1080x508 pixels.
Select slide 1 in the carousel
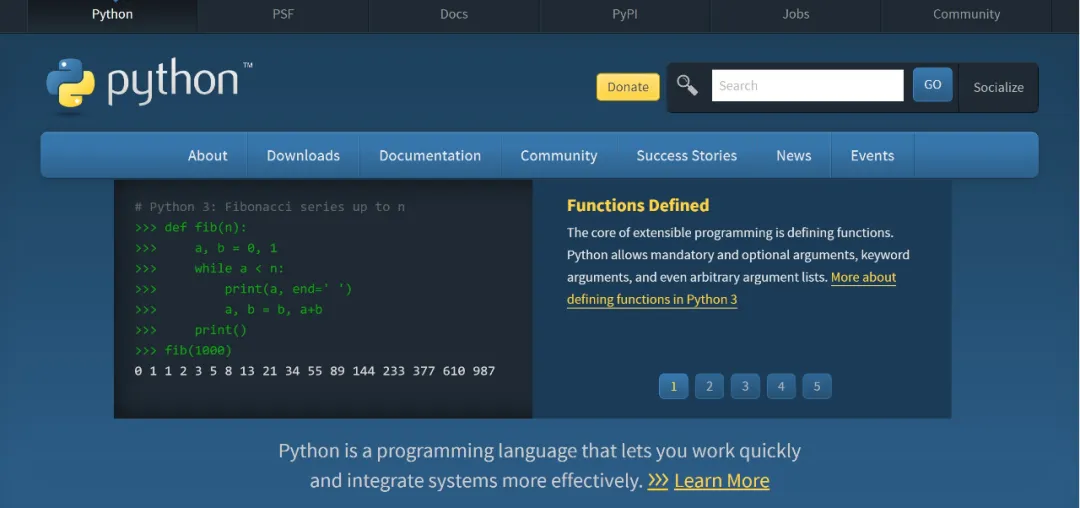(674, 386)
